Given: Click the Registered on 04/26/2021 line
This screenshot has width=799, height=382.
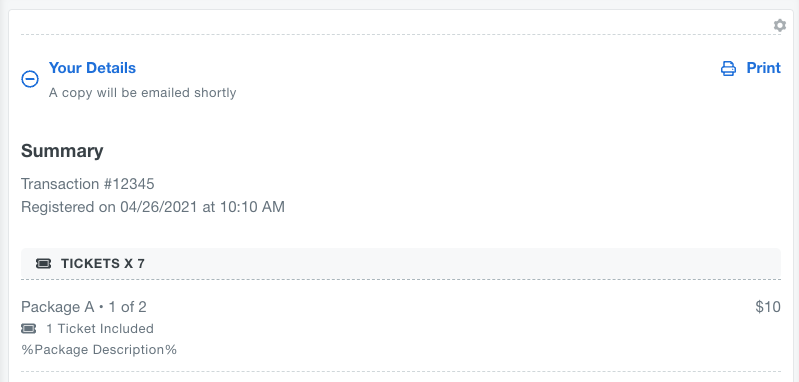Looking at the screenshot, I should [x=153, y=207].
